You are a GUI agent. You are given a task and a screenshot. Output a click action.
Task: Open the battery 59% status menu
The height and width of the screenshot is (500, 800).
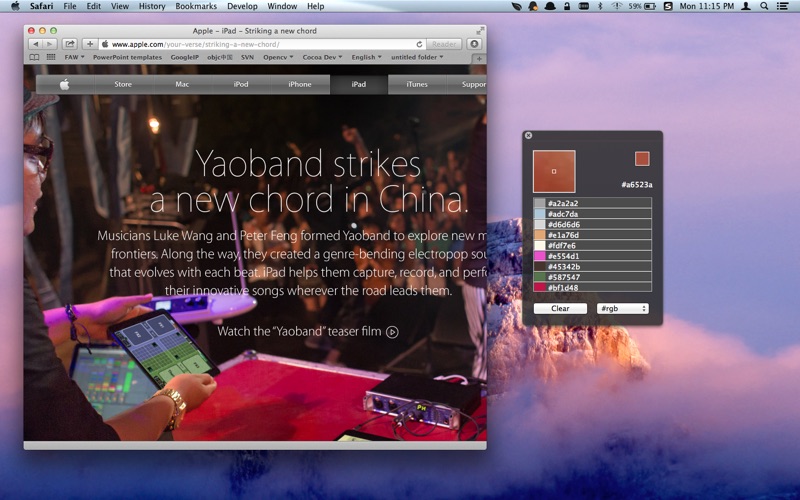pos(642,6)
